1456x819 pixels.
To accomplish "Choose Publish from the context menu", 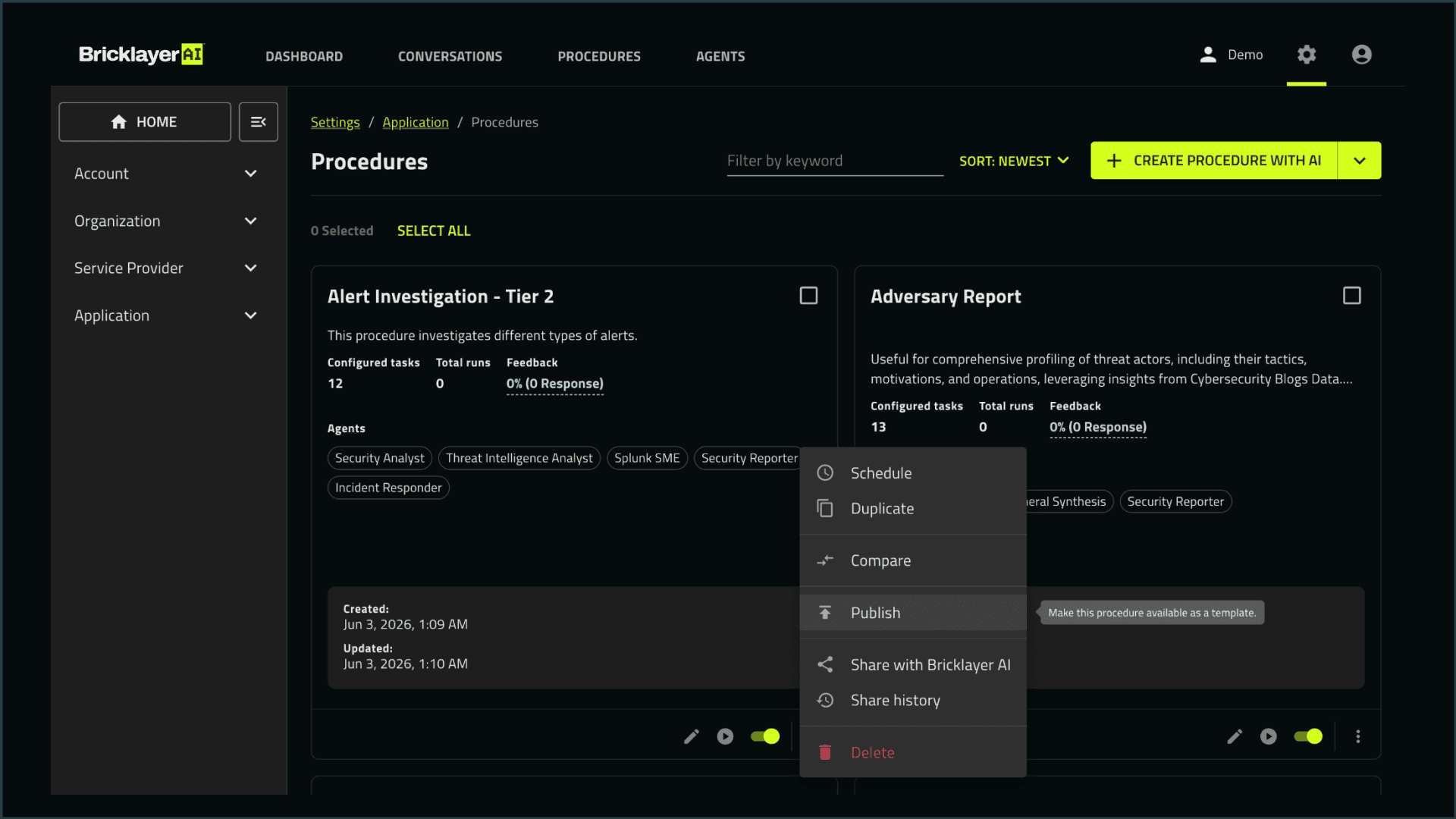I will [x=913, y=613].
